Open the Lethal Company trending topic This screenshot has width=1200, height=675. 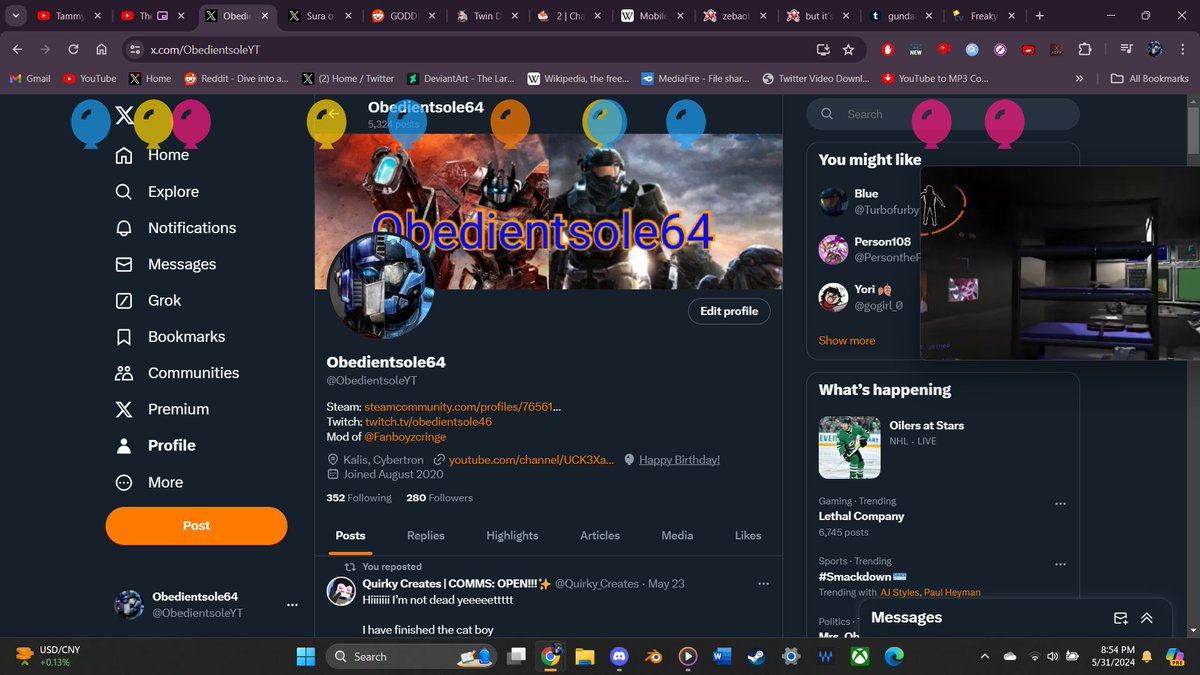point(861,516)
